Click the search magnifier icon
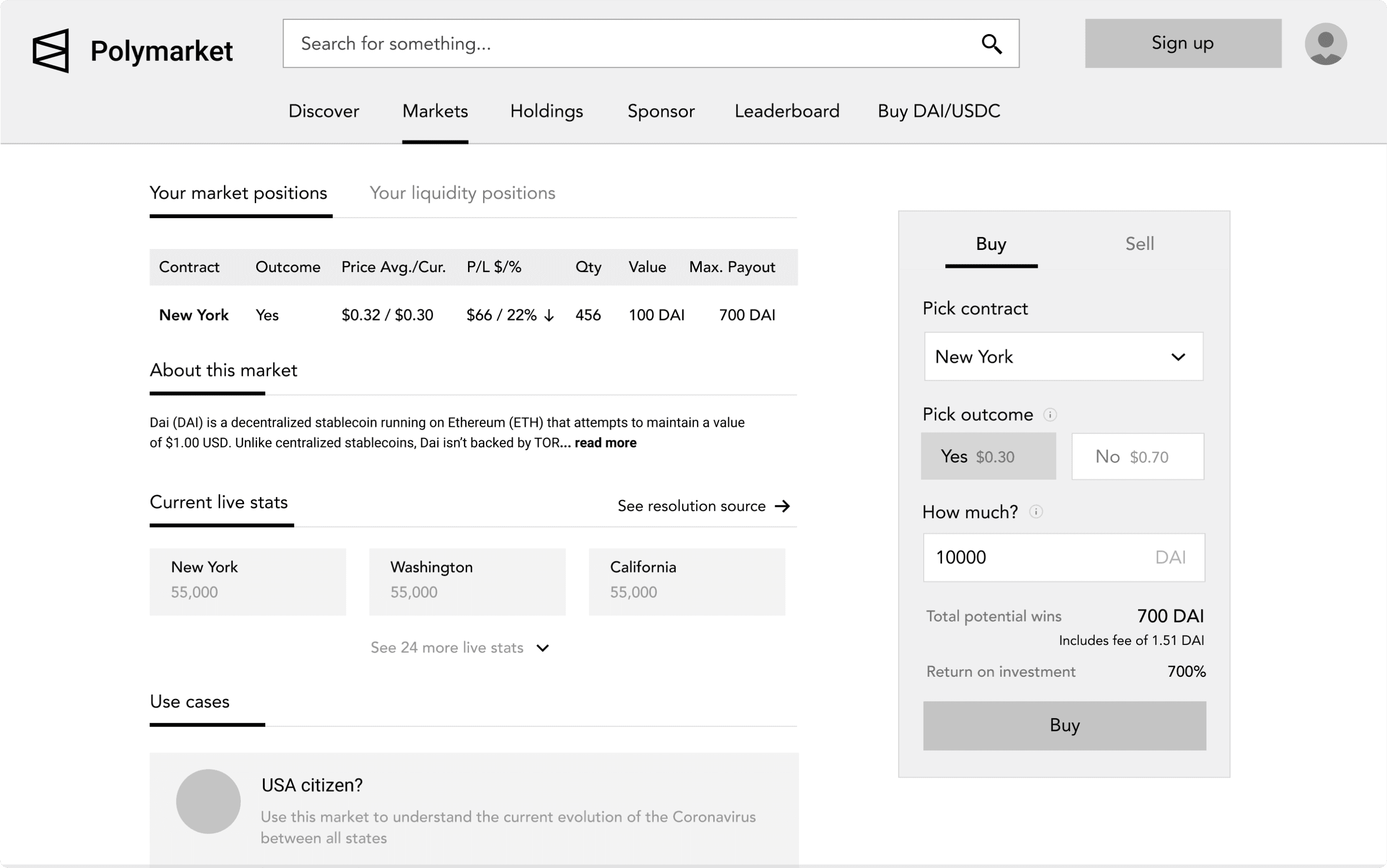1387x868 pixels. tap(991, 44)
